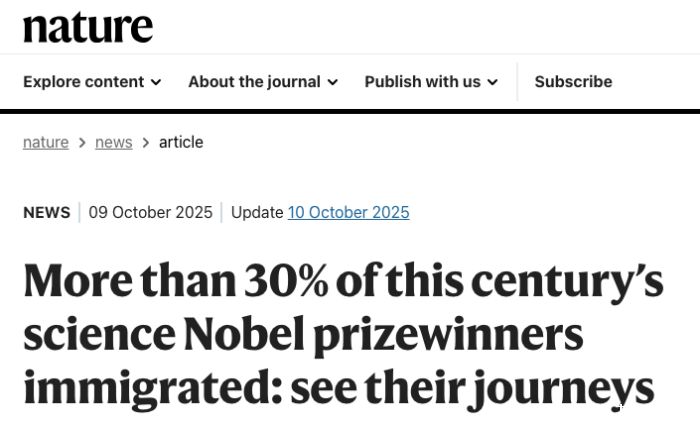Open the 10 October 2025 update link
Image resolution: width=700 pixels, height=425 pixels.
(x=348, y=212)
